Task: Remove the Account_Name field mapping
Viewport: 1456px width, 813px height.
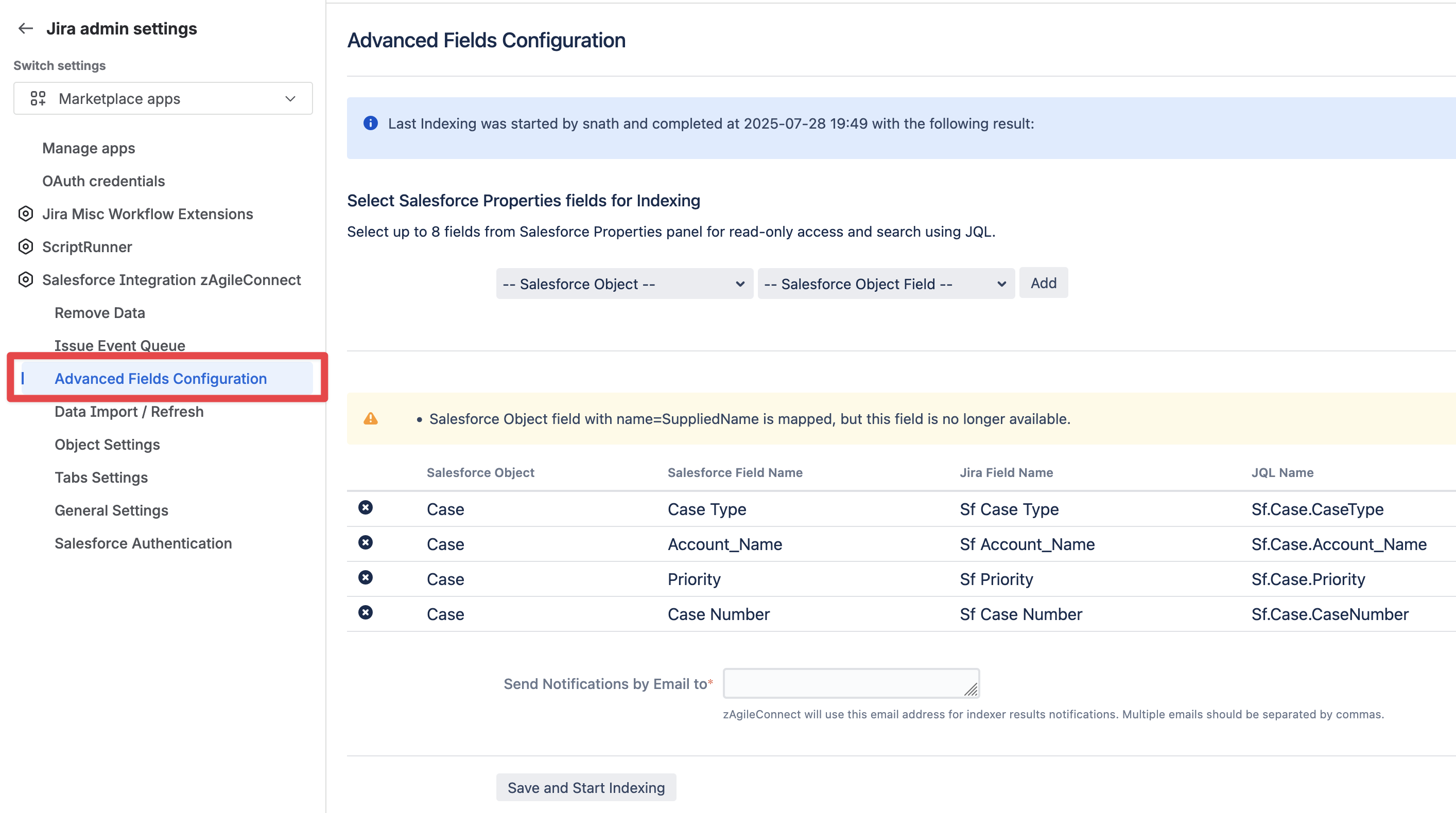Action: point(366,542)
